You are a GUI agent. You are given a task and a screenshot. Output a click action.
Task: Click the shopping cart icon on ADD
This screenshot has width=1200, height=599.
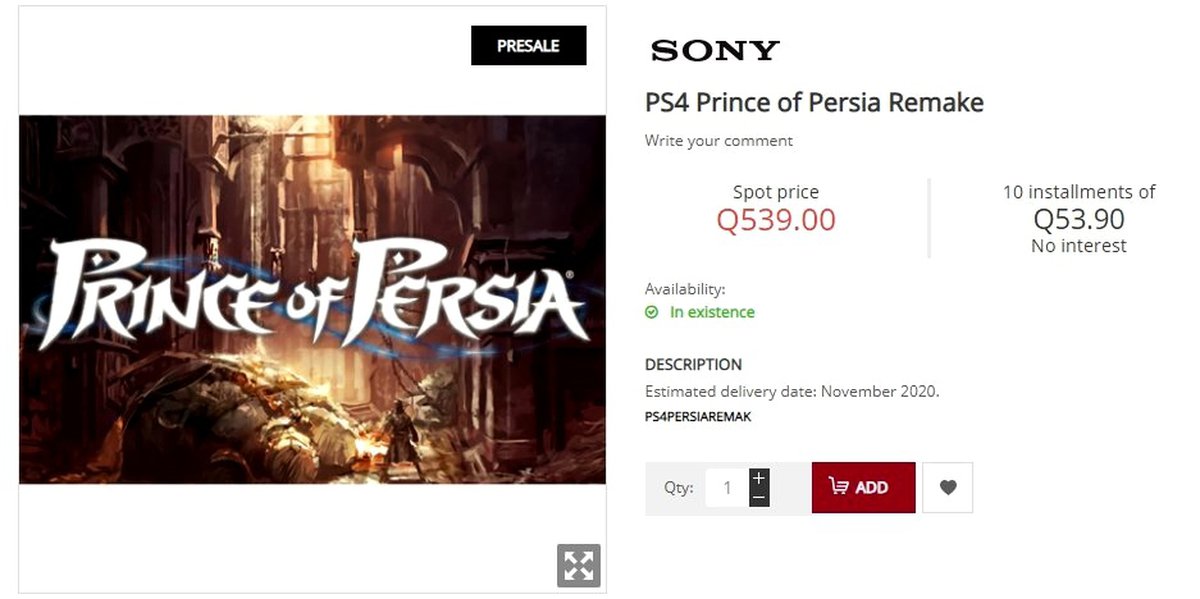click(x=839, y=487)
